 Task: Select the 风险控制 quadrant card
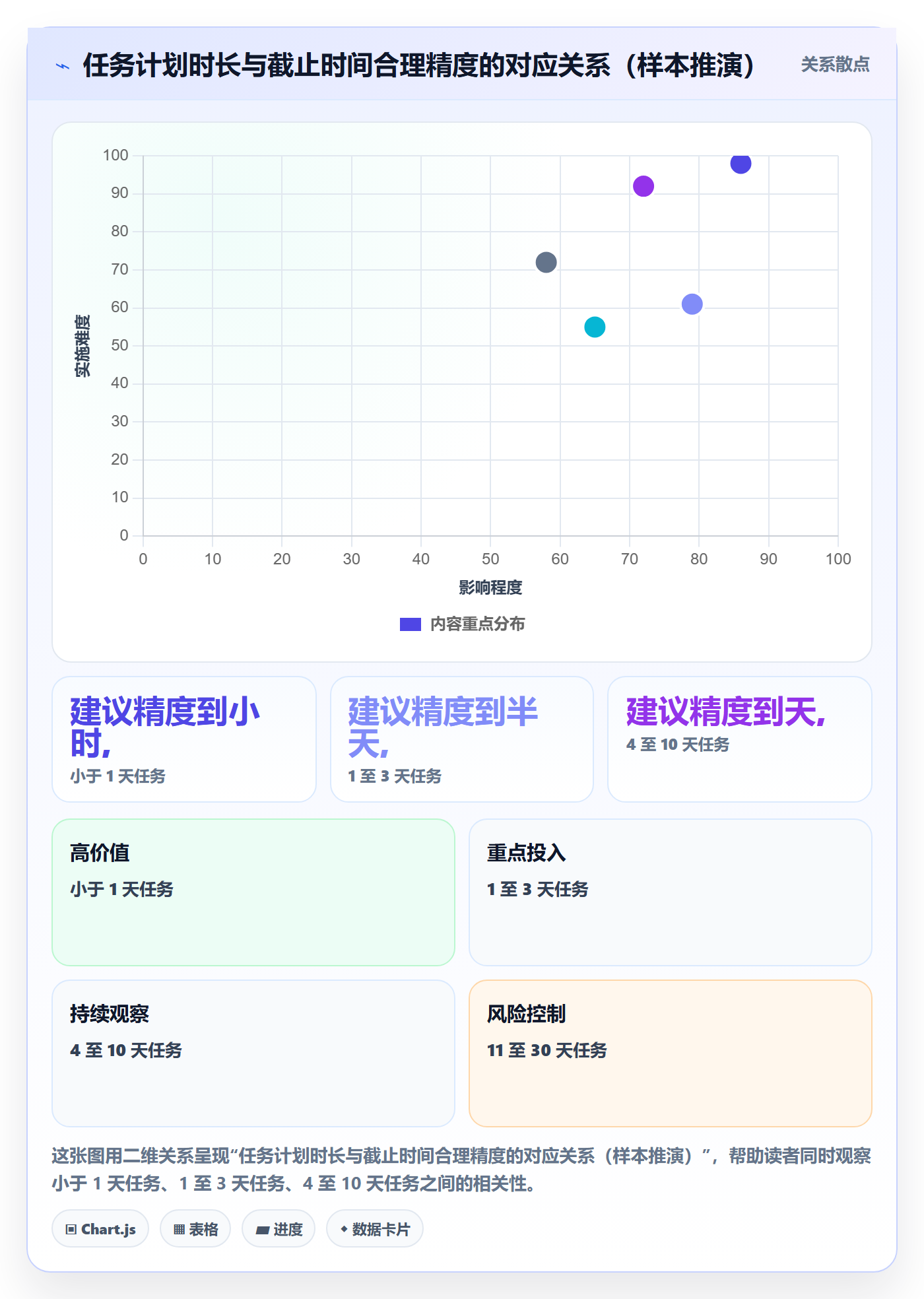[x=671, y=1053]
